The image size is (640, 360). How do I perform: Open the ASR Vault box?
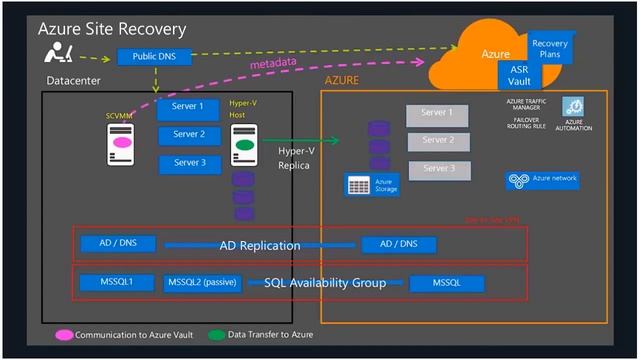[x=519, y=76]
